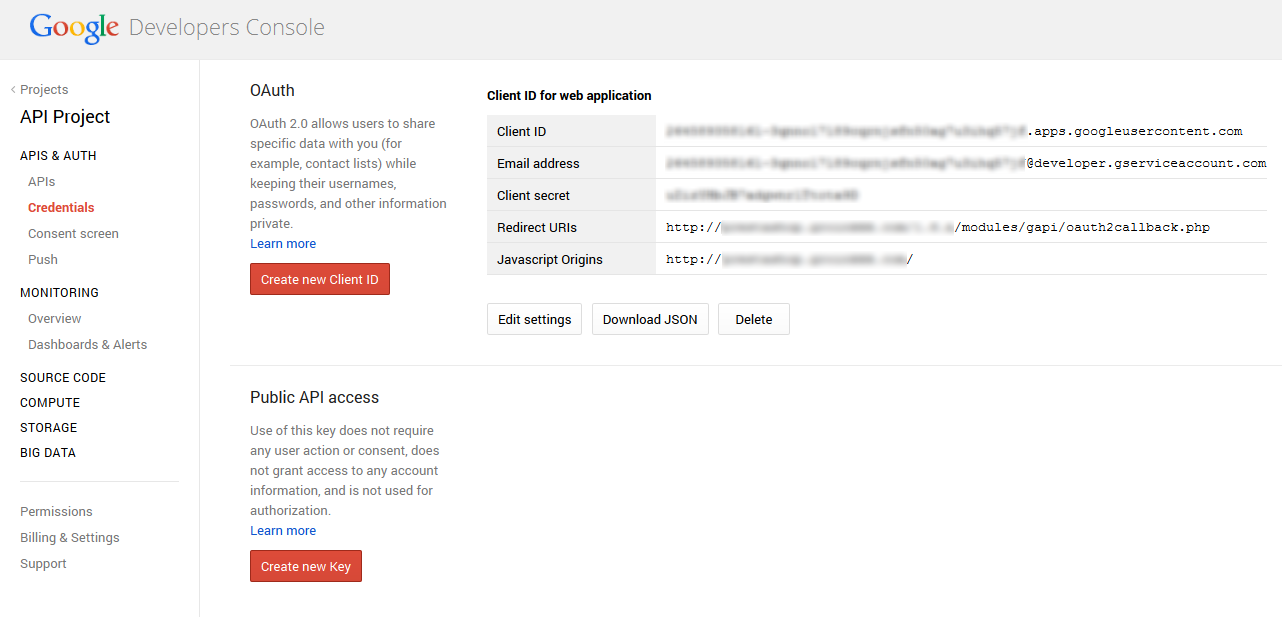
Task: Click the blurred client secret value
Action: pyautogui.click(x=762, y=195)
